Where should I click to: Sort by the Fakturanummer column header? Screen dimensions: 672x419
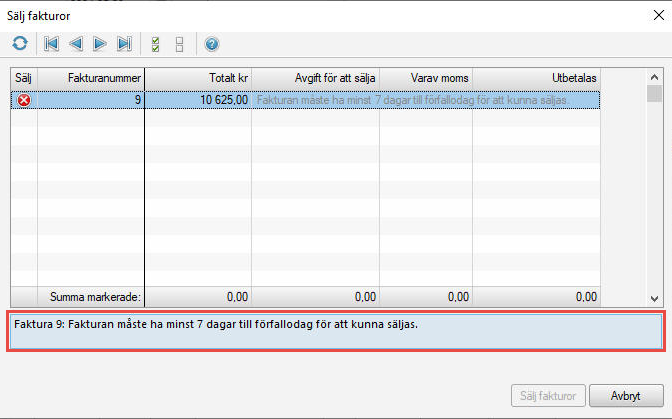click(91, 78)
